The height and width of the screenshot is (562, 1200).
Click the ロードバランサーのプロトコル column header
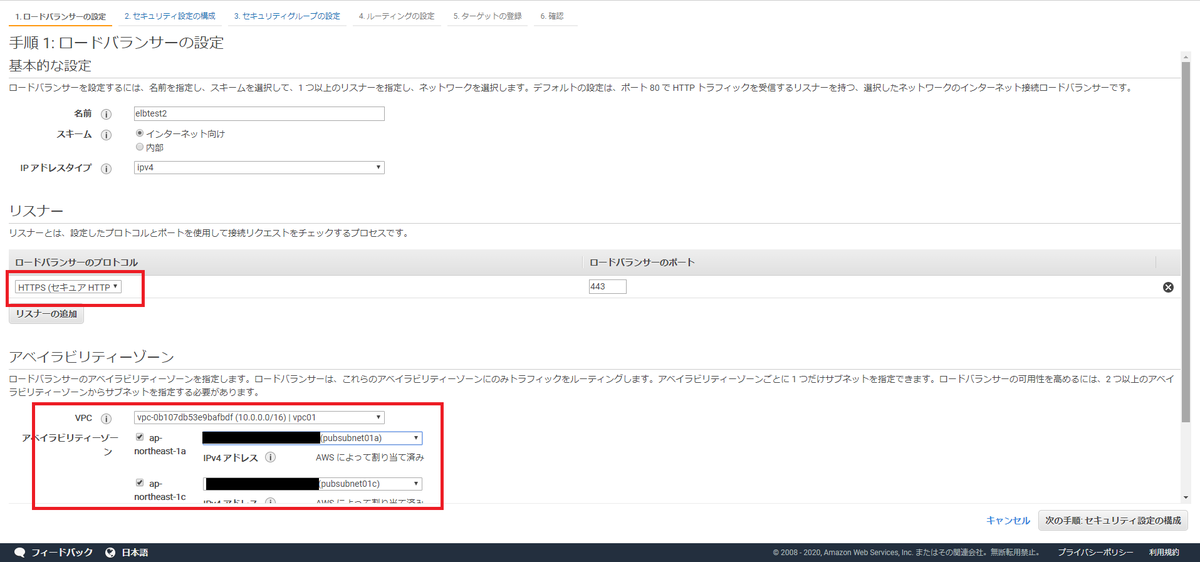pyautogui.click(x=75, y=262)
